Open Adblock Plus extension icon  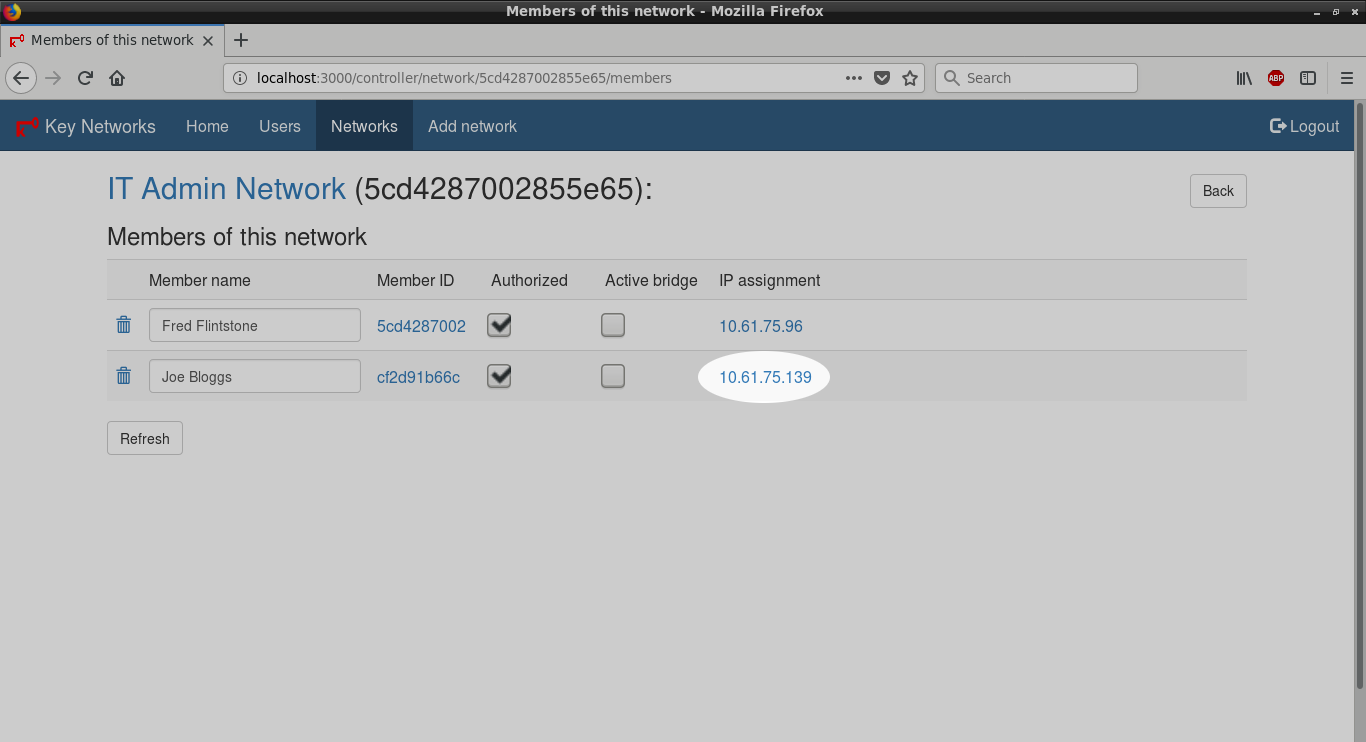pos(1276,78)
